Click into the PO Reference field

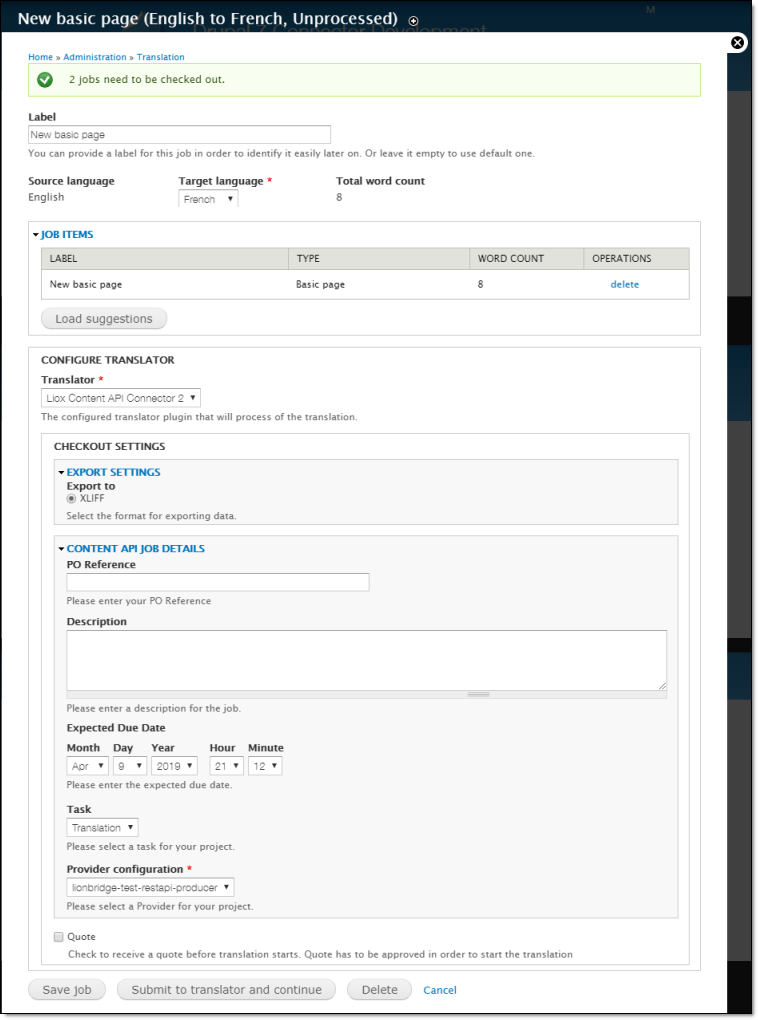click(x=217, y=582)
